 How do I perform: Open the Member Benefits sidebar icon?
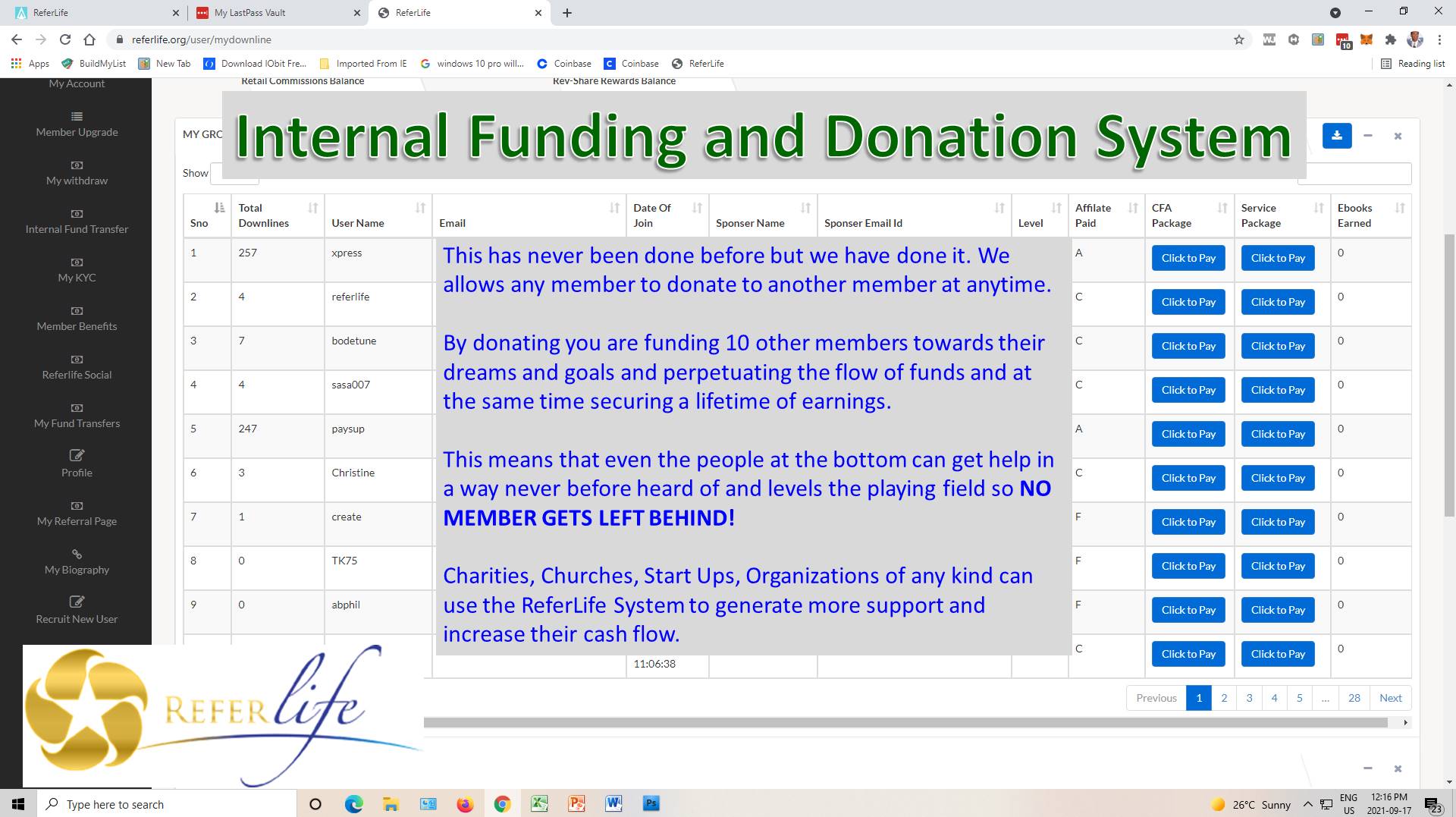pyautogui.click(x=77, y=310)
